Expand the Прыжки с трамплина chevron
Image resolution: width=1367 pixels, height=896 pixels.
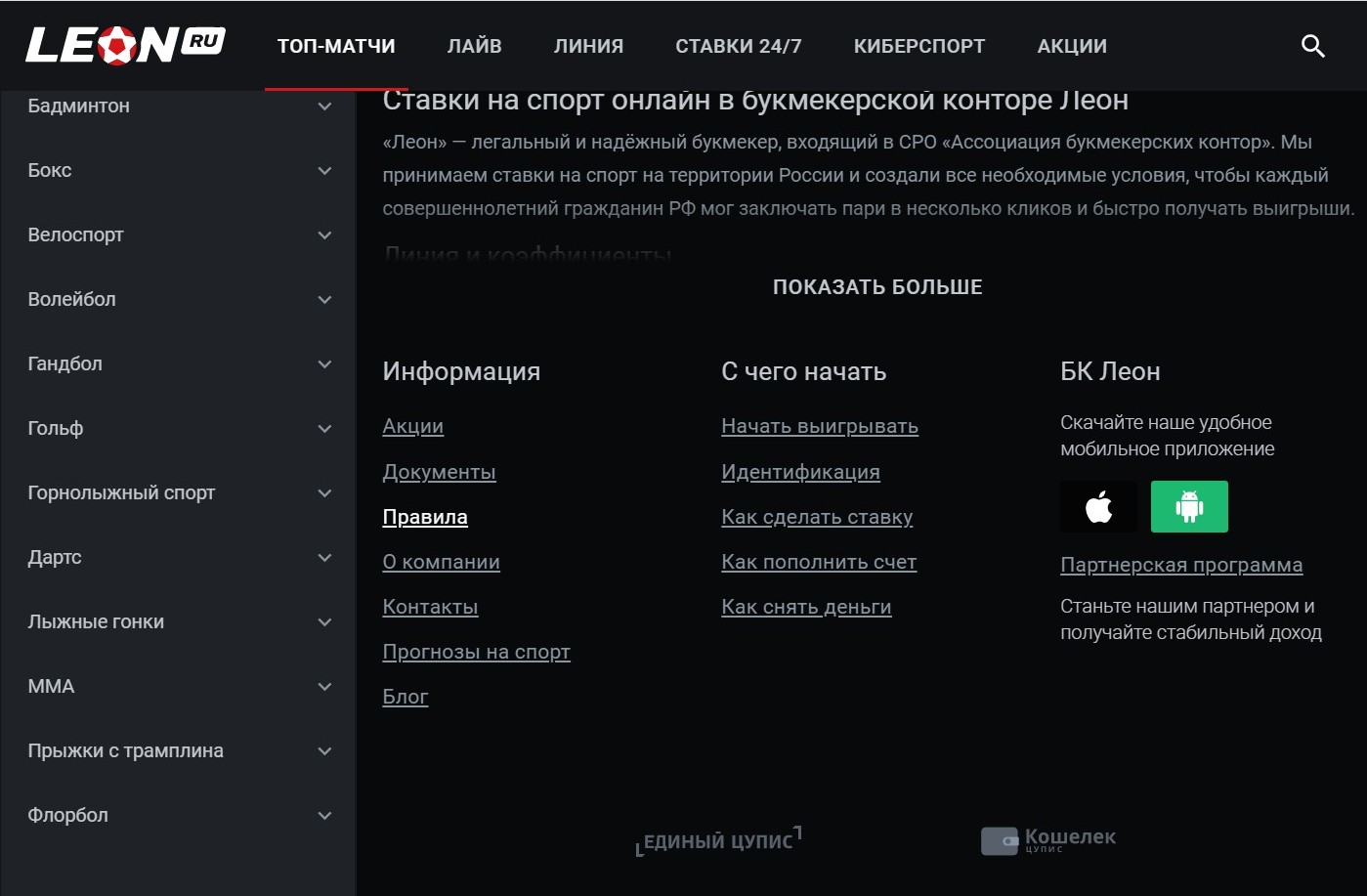pos(325,751)
